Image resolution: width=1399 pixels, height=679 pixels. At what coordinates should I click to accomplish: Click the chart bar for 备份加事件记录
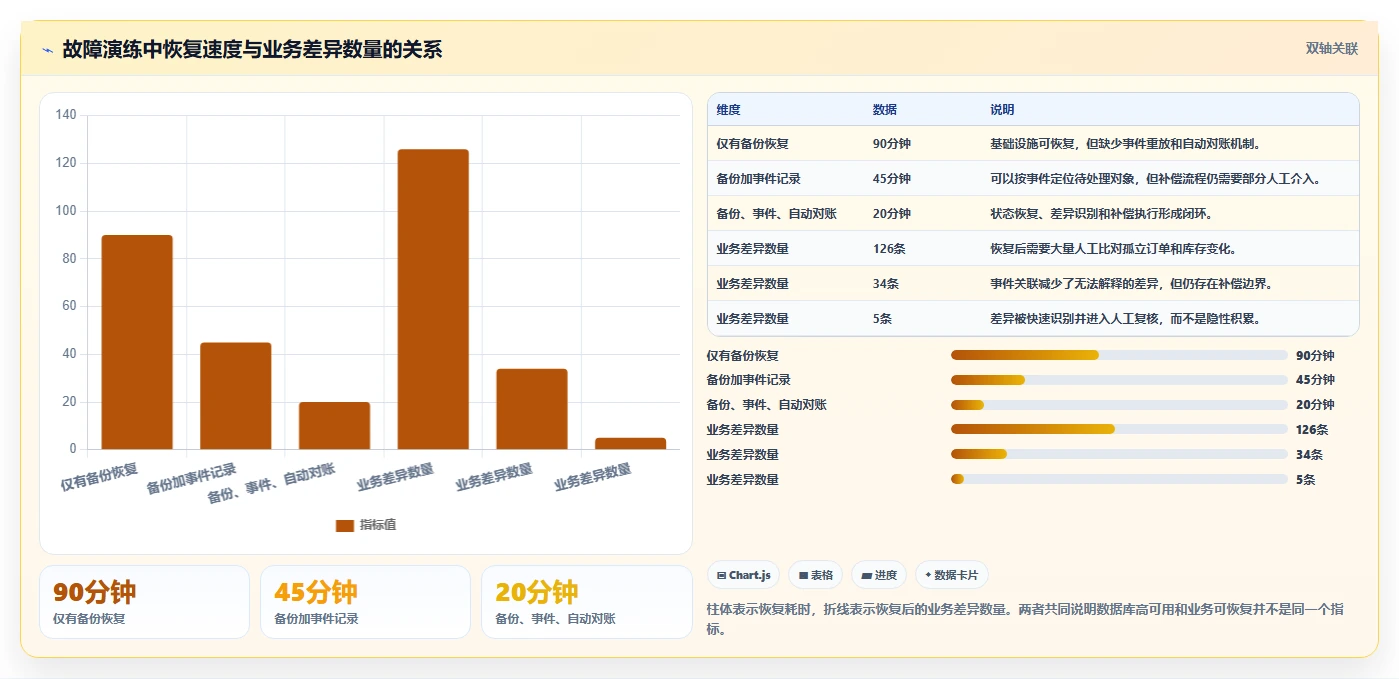236,396
